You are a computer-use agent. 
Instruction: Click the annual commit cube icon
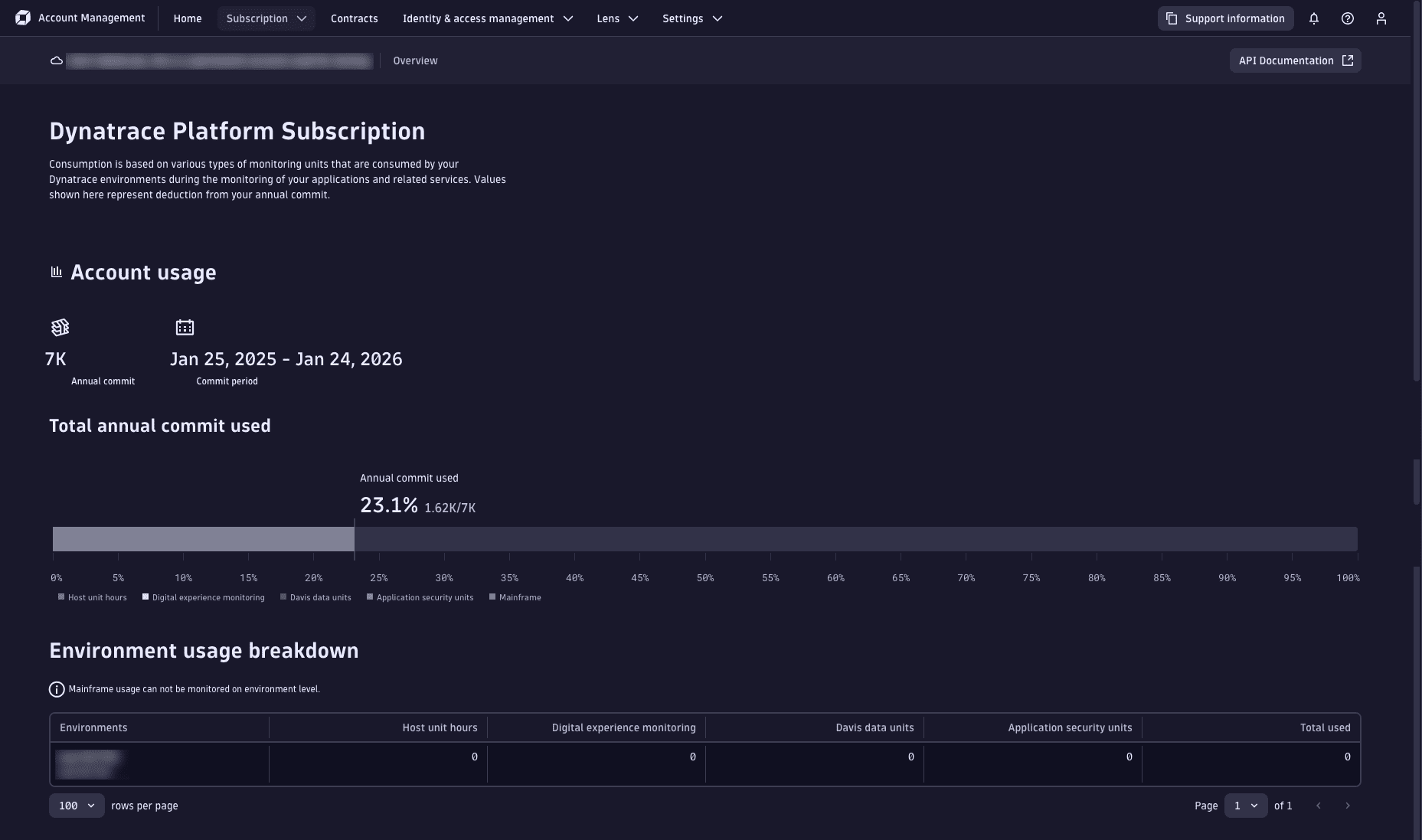[60, 327]
